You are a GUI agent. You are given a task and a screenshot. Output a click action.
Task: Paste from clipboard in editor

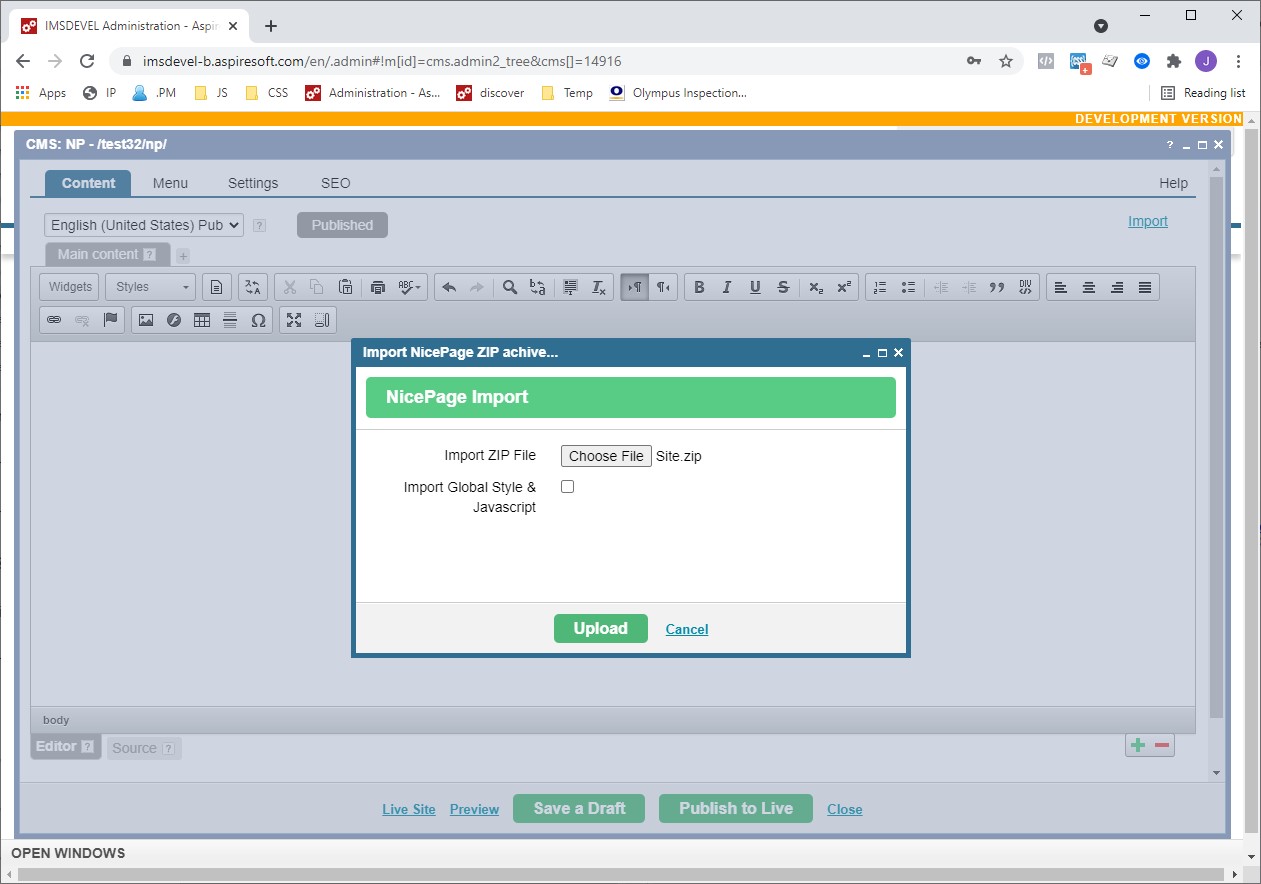345,288
